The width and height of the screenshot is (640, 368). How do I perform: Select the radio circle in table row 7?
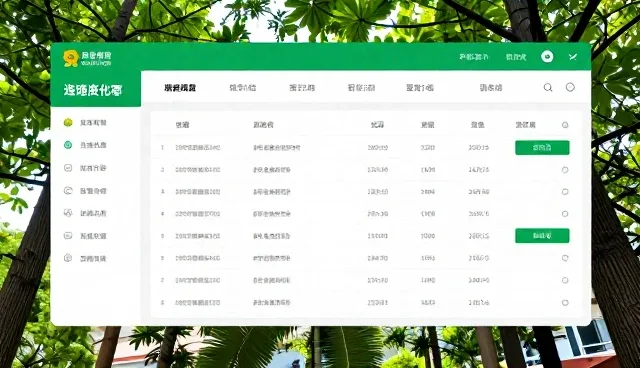click(x=565, y=280)
